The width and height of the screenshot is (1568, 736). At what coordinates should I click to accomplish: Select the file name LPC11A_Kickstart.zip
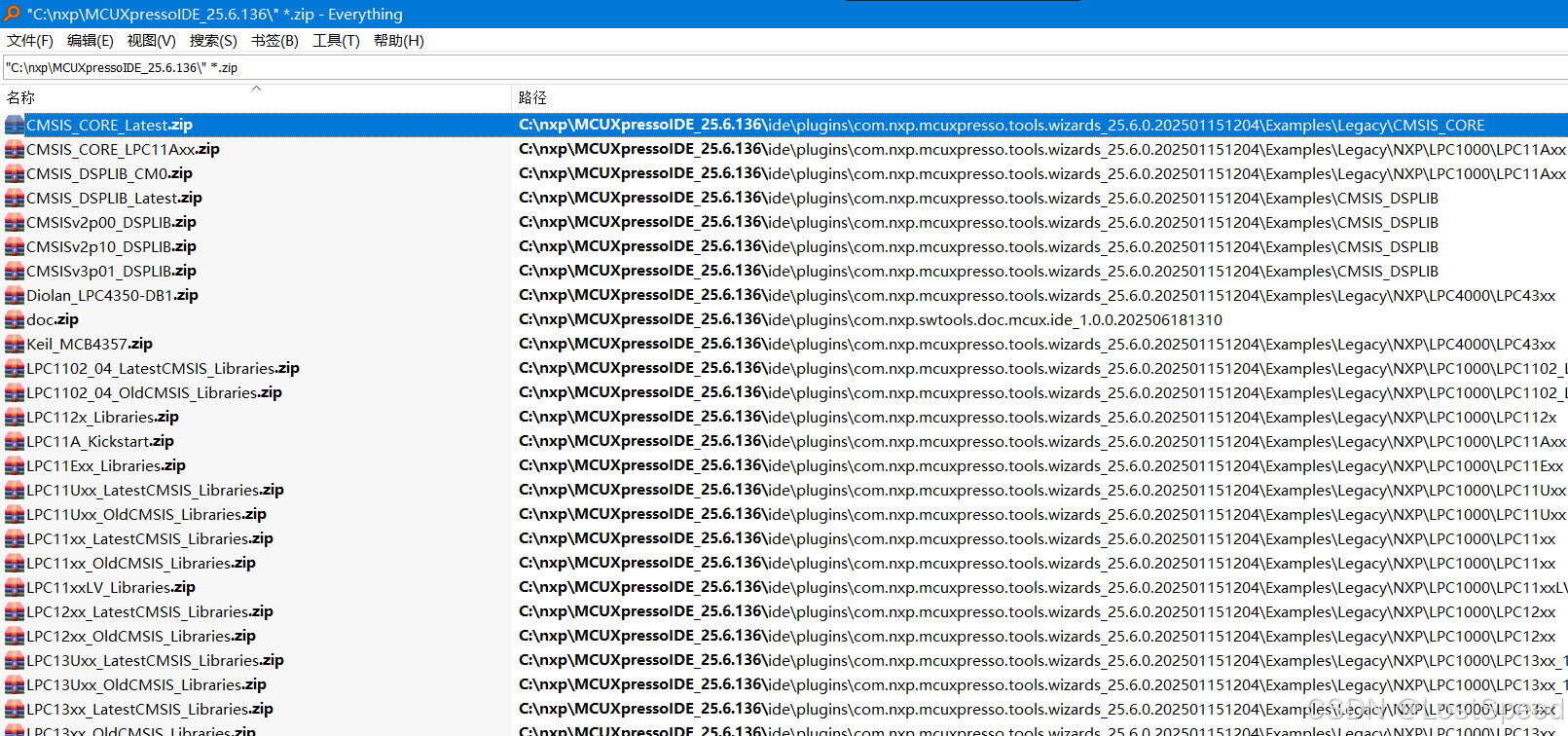point(100,442)
